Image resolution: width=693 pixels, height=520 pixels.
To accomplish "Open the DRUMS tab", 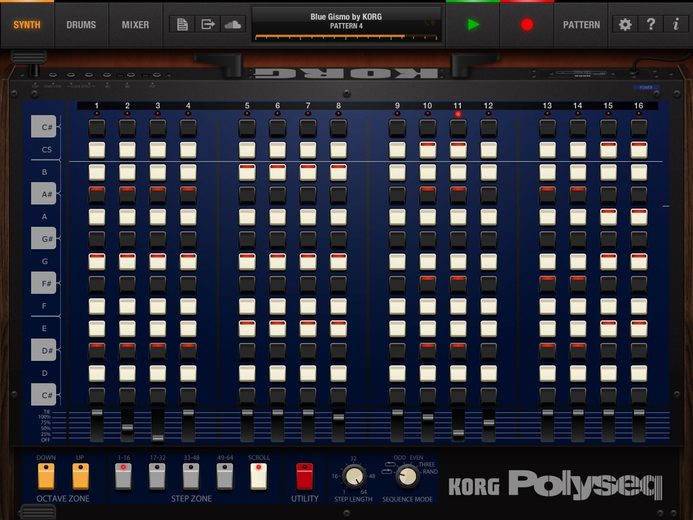I will tap(81, 25).
